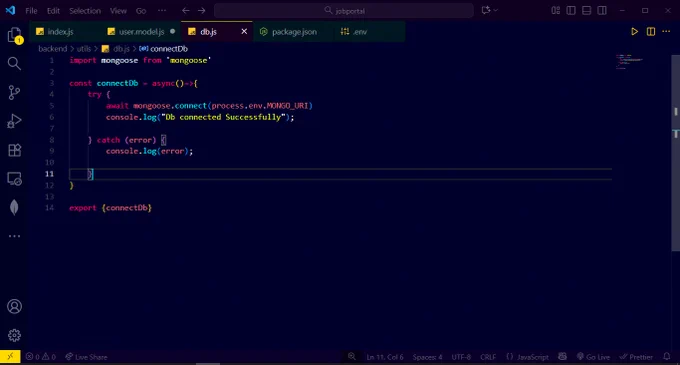Toggle the bottom panel
This screenshot has width=680, height=365.
(587, 10)
